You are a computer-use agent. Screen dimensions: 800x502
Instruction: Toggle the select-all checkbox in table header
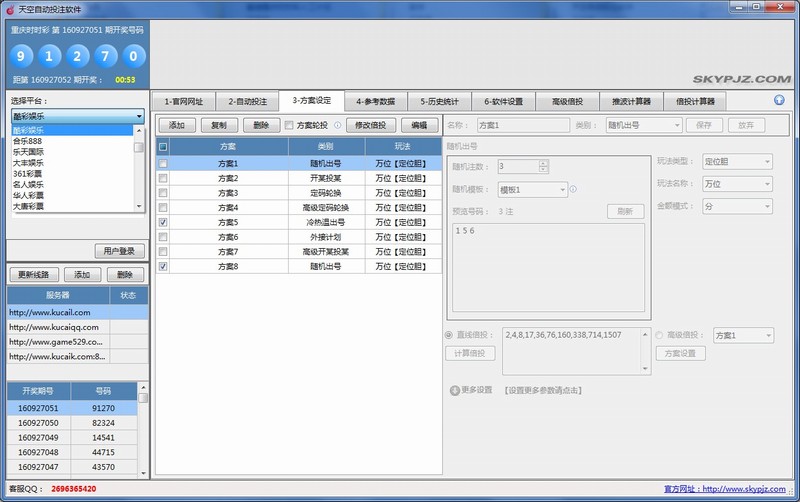tap(163, 147)
